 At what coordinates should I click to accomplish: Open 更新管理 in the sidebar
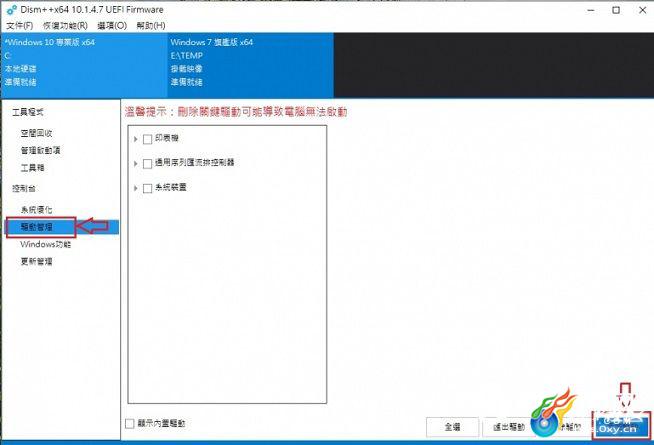pos(36,261)
